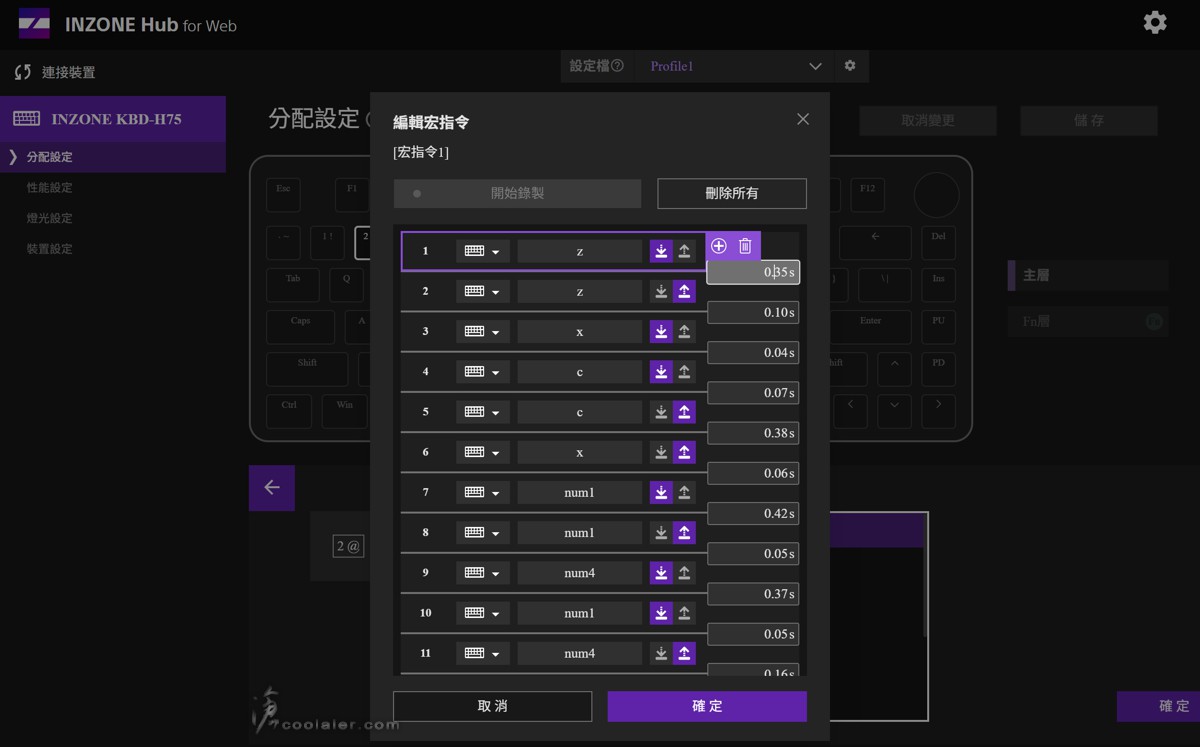
Task: Edit the 0.42s delay field
Action: click(753, 513)
